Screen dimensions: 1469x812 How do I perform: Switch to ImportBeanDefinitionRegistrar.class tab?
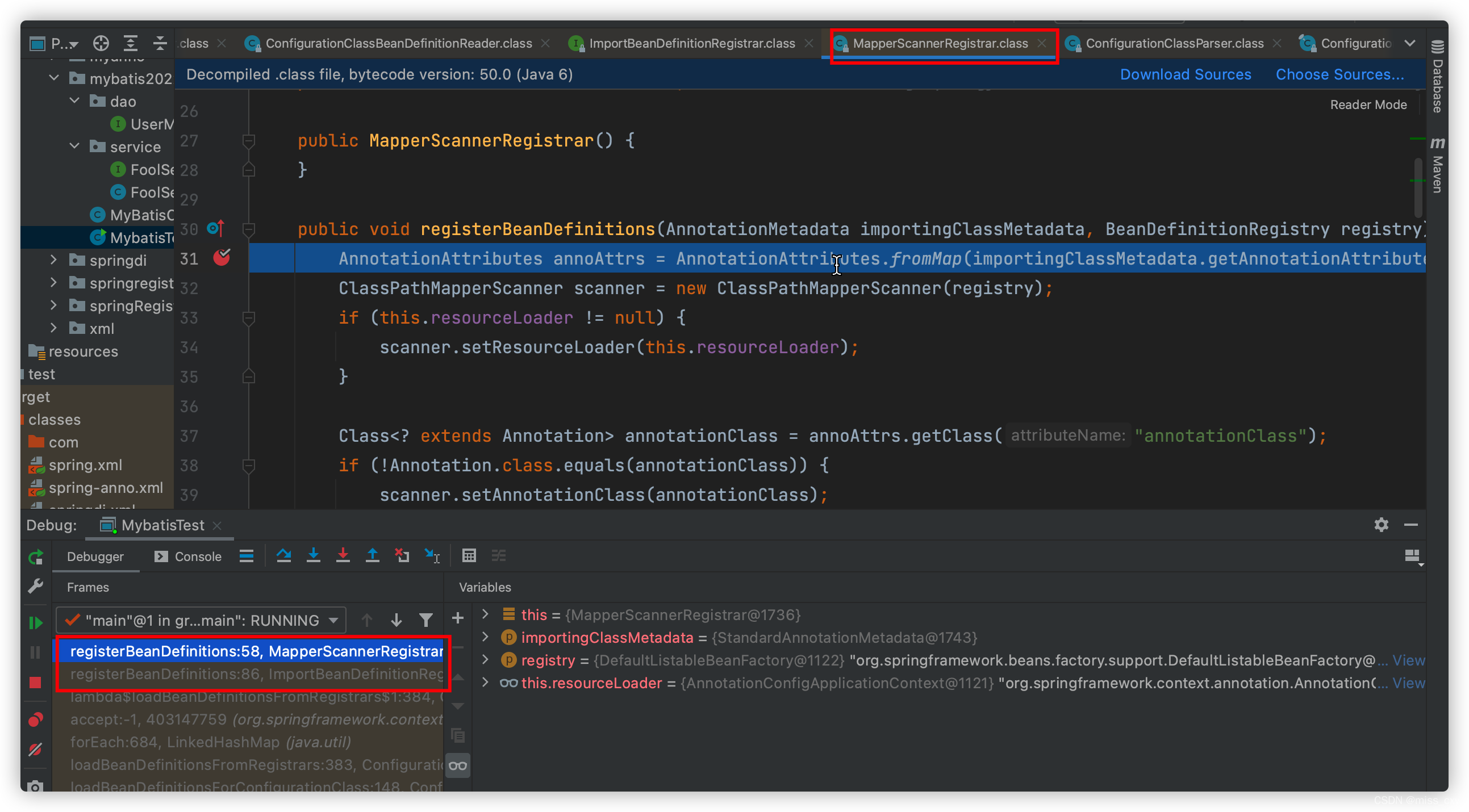(x=691, y=43)
